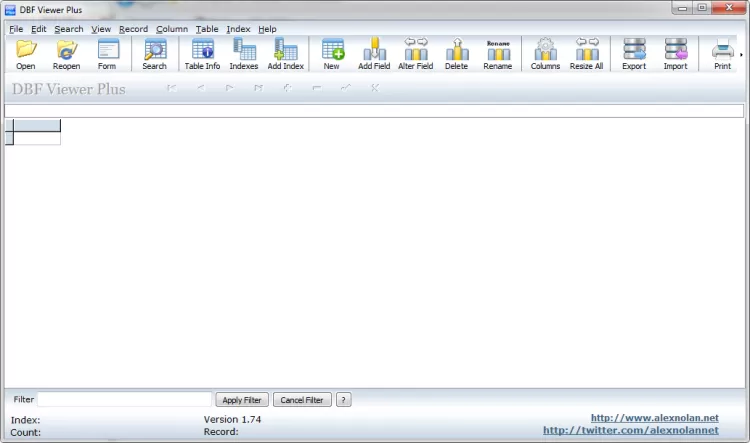The width and height of the screenshot is (750, 443).
Task: Click the insert record navigator button
Action: (287, 88)
